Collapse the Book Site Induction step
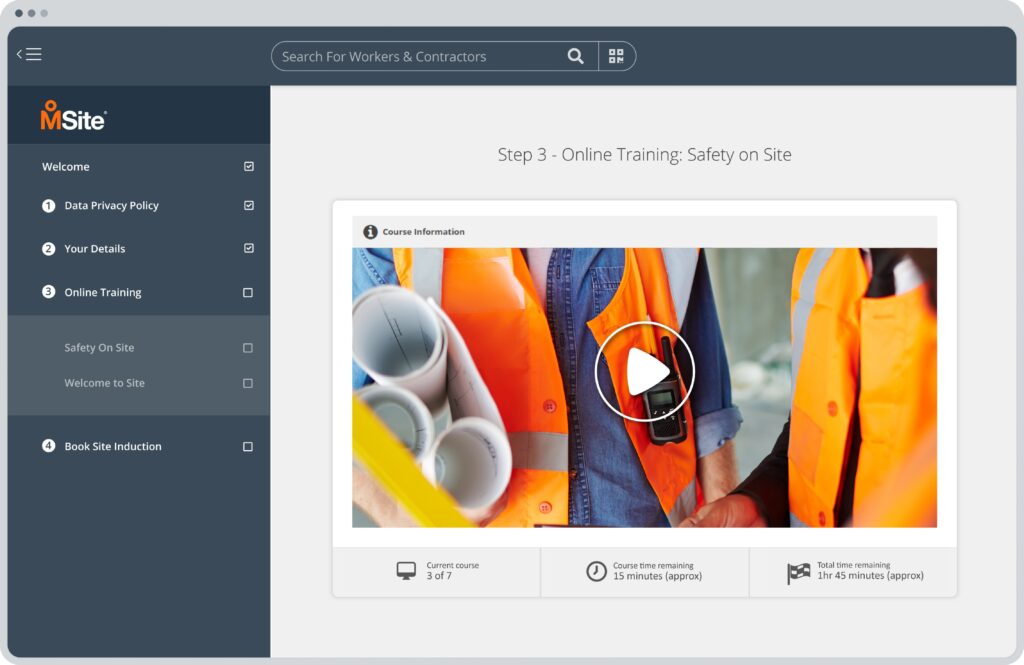Viewport: 1024px width, 665px height. [x=114, y=447]
